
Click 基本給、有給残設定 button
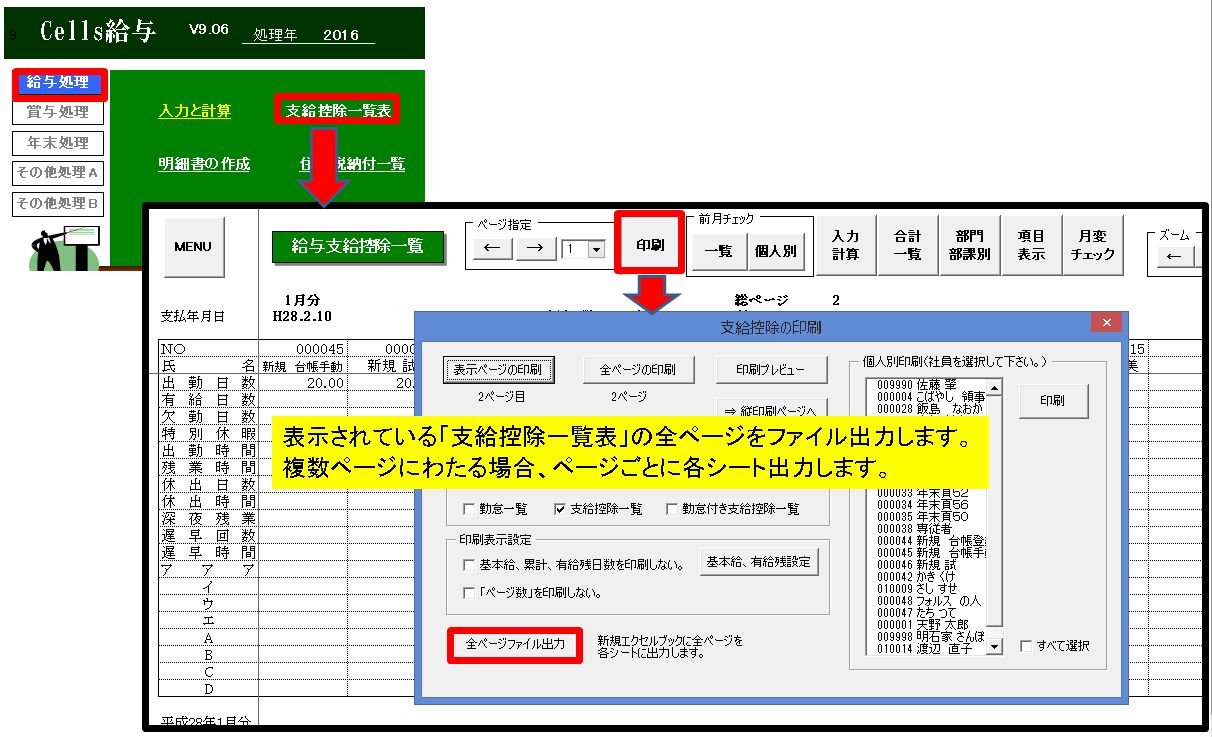point(759,562)
